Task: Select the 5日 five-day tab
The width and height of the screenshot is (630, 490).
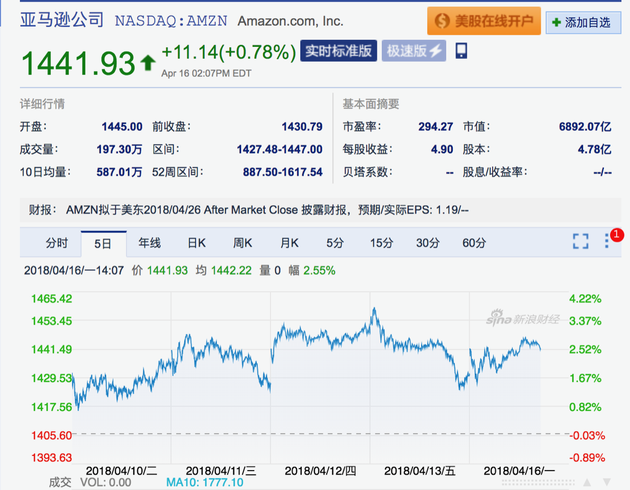Action: coord(103,244)
